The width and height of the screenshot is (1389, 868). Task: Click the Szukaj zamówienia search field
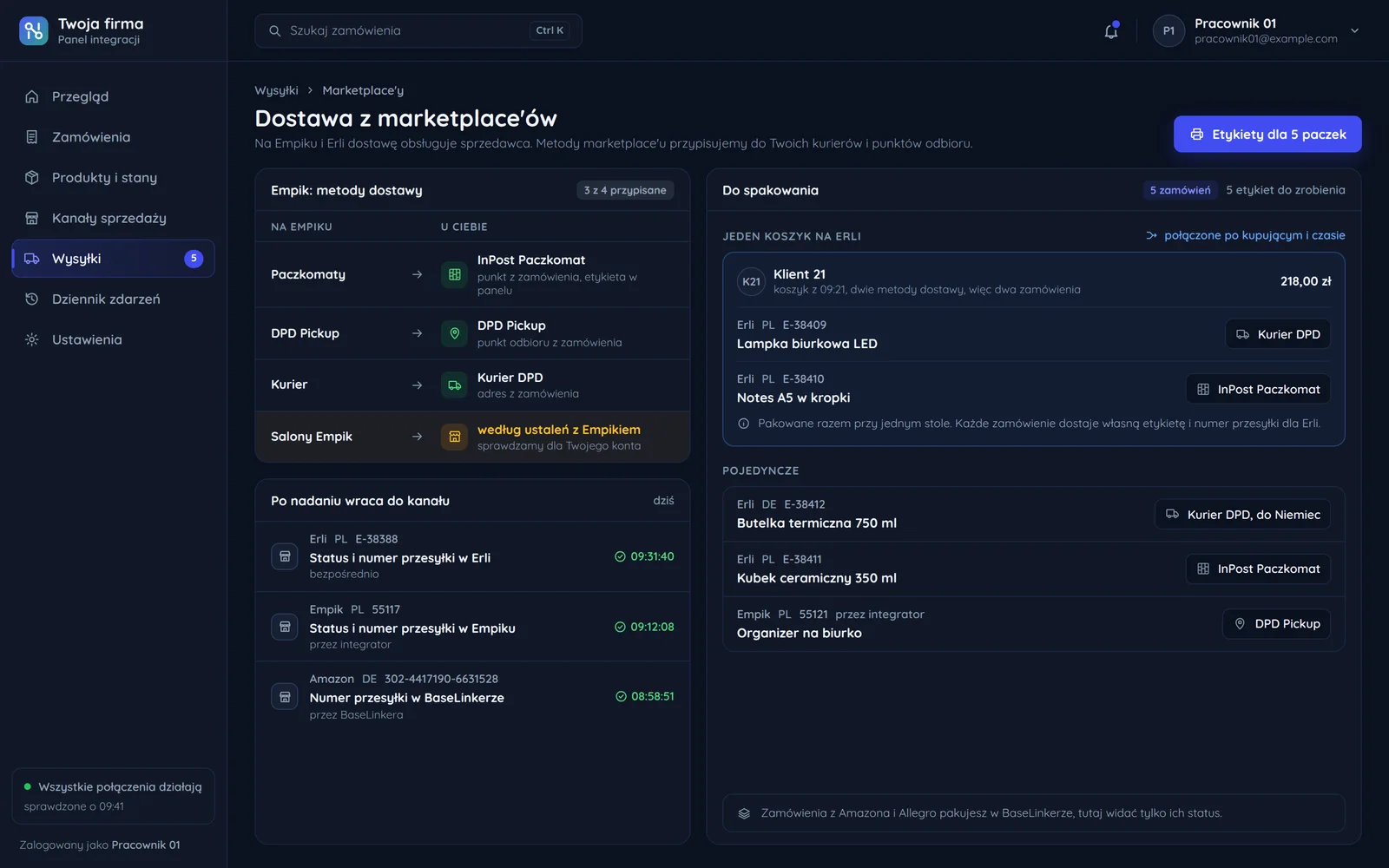point(418,31)
